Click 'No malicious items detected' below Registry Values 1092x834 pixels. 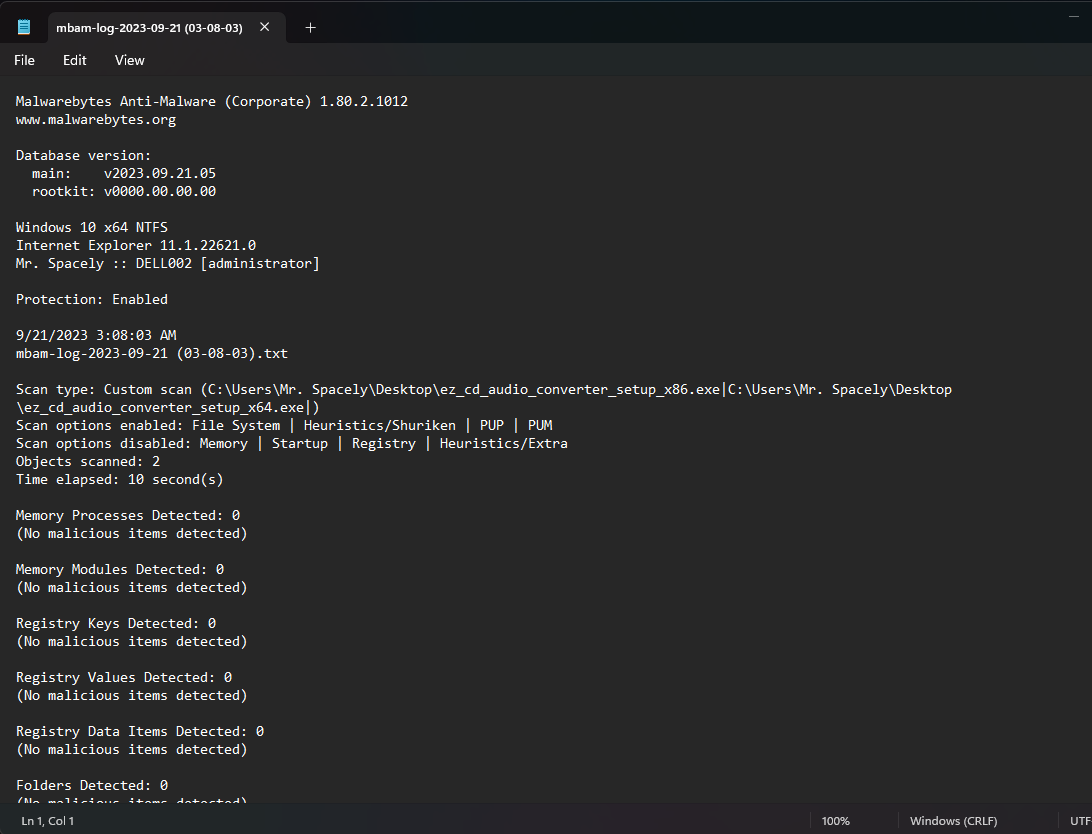click(132, 695)
